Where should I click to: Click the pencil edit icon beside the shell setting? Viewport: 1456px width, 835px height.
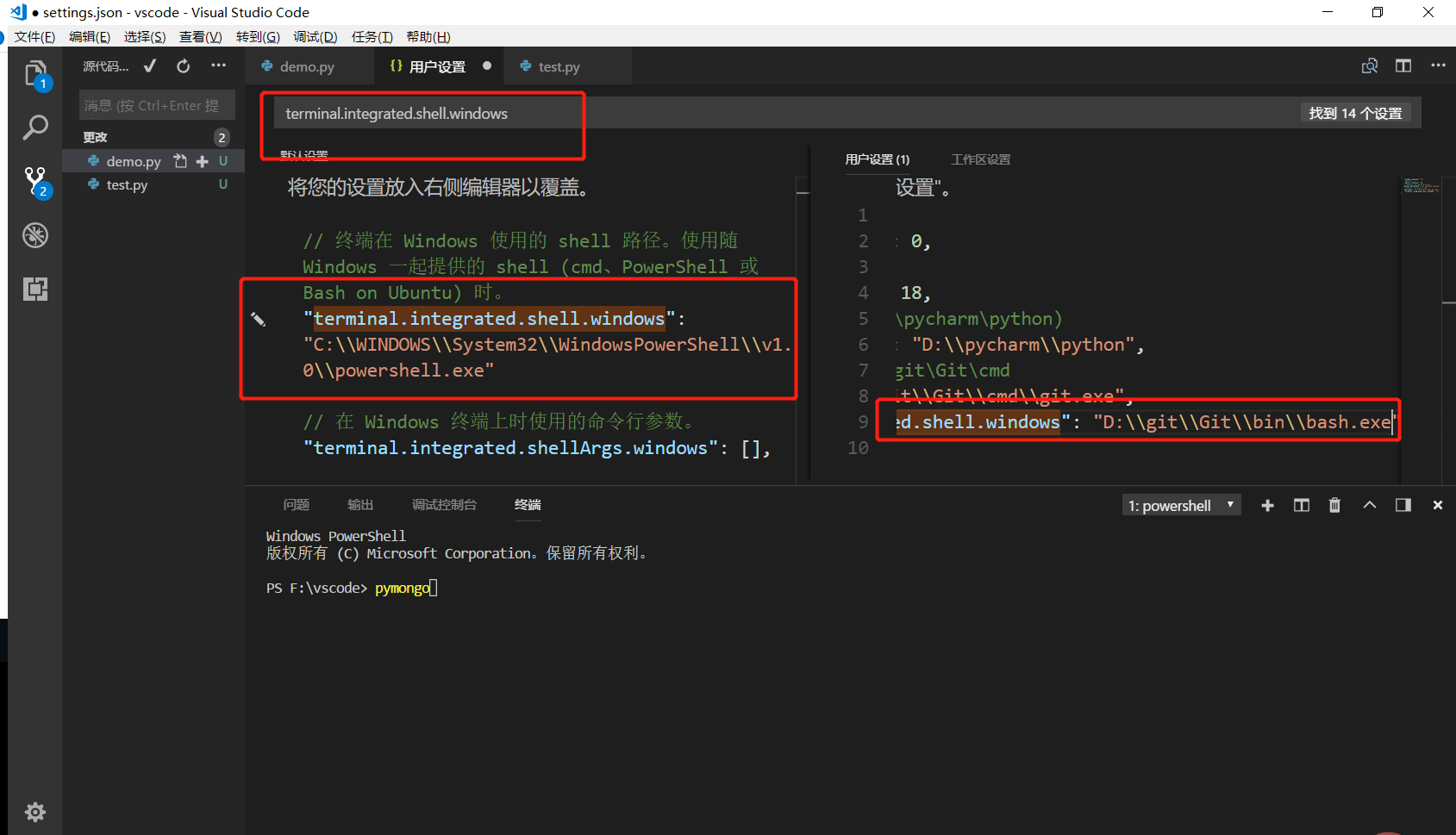258,320
